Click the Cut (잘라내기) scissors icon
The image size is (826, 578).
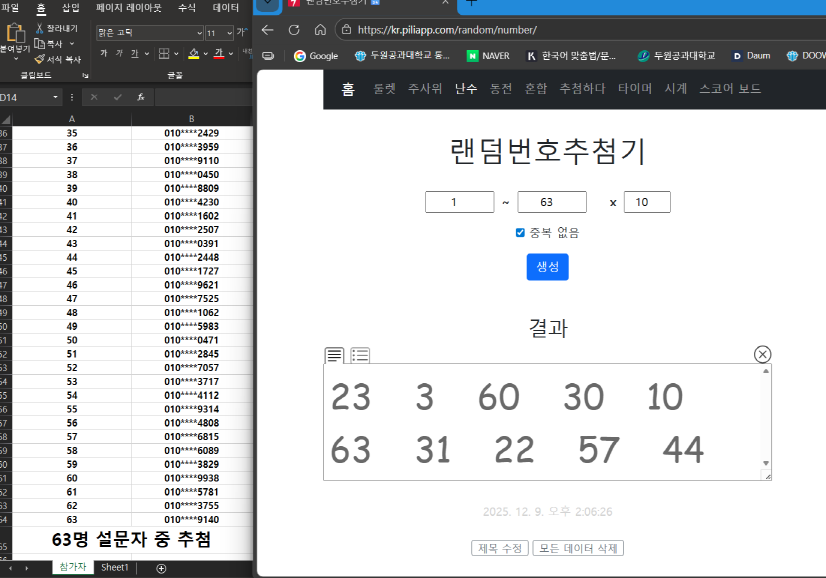click(x=39, y=29)
